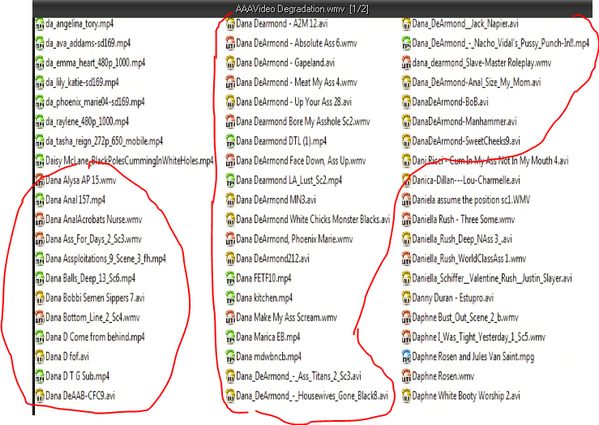
Task: Click the icon of Dana kitchen.mp4
Action: (230, 298)
